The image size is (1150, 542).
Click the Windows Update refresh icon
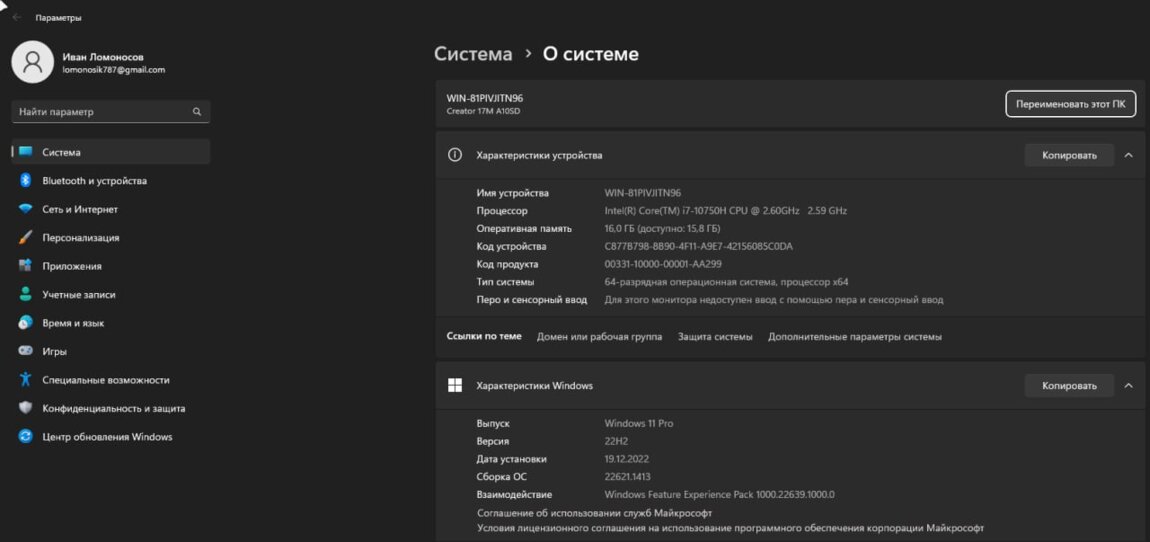pos(26,436)
